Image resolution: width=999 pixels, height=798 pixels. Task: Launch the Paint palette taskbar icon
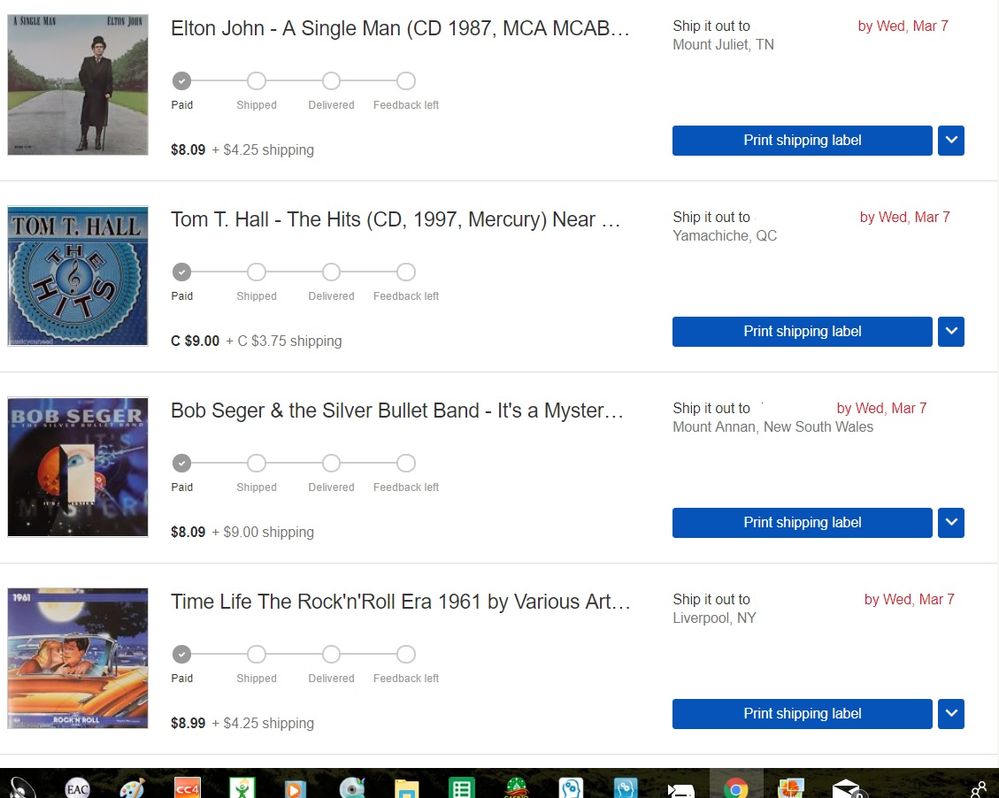(x=133, y=789)
